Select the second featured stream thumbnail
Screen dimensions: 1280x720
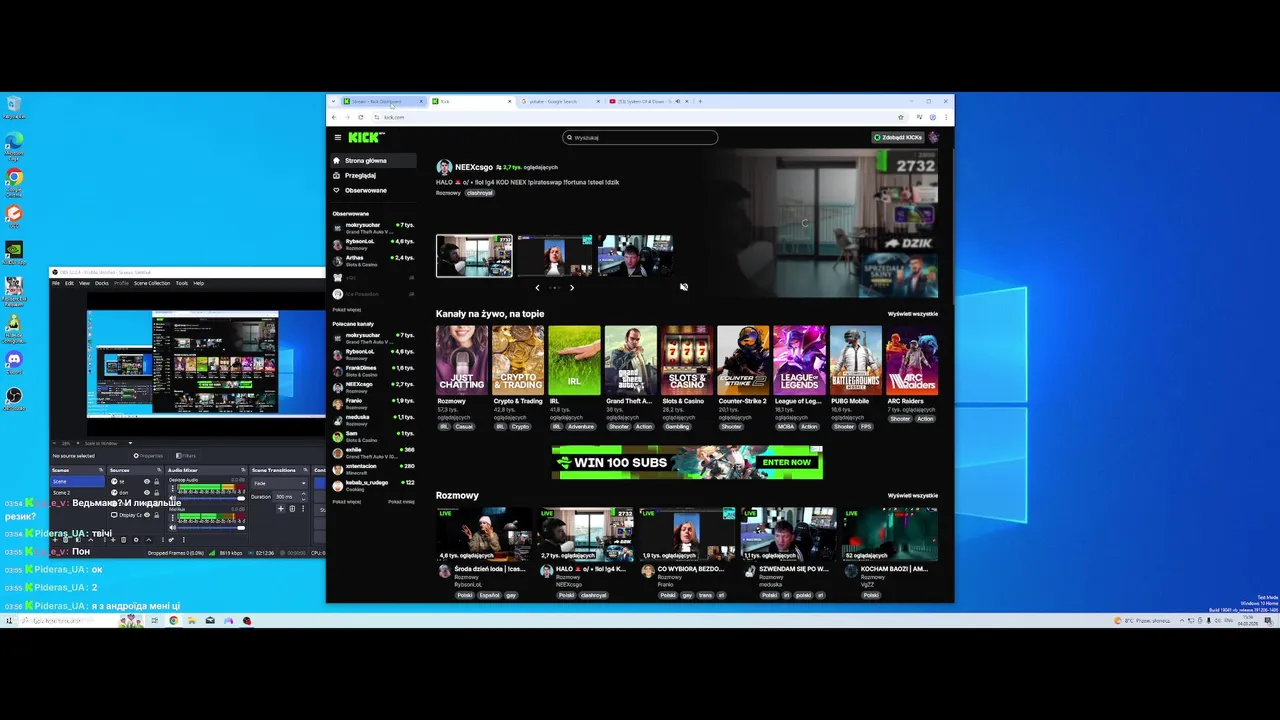tap(554, 256)
